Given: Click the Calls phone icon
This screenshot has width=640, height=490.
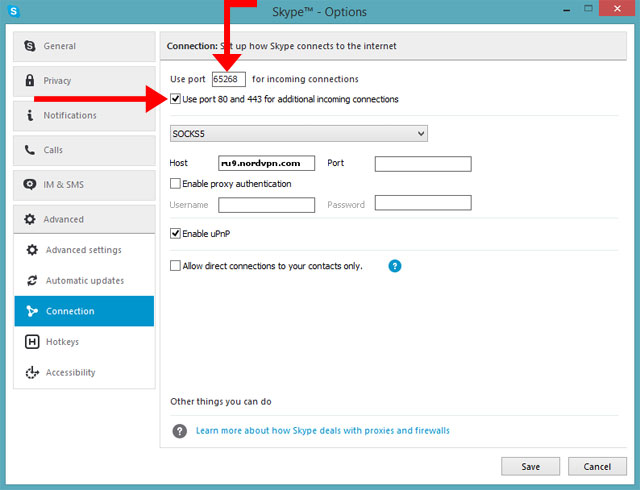Looking at the screenshot, I should point(31,150).
